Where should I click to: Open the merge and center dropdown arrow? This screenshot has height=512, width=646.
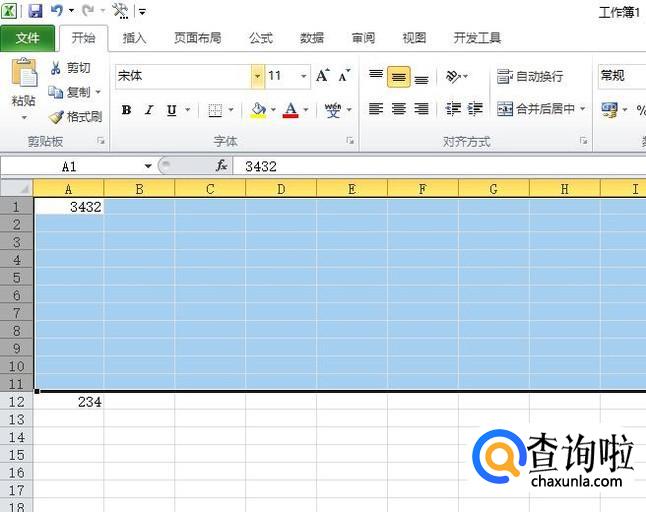[x=583, y=109]
